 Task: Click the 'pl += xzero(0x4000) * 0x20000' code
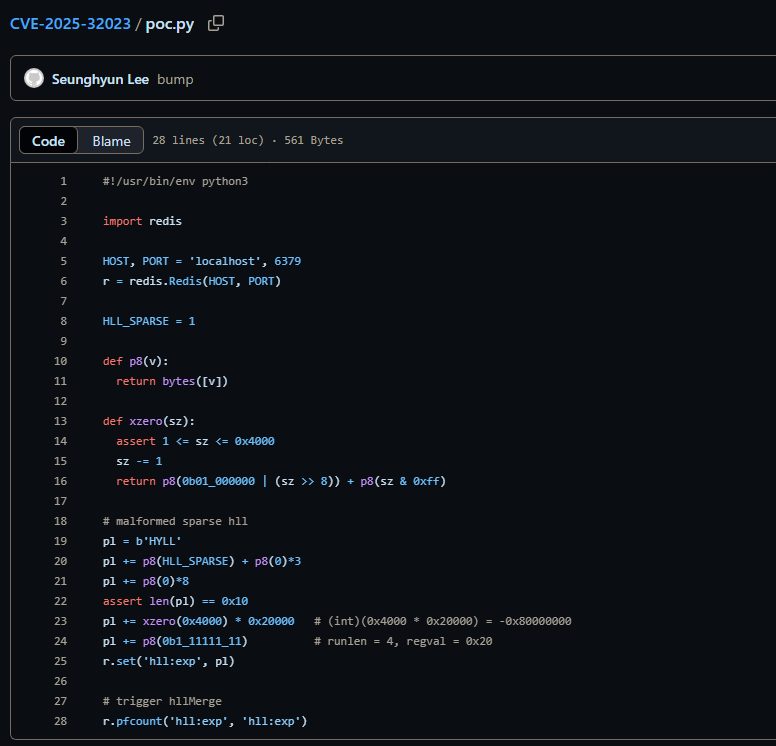(x=198, y=621)
